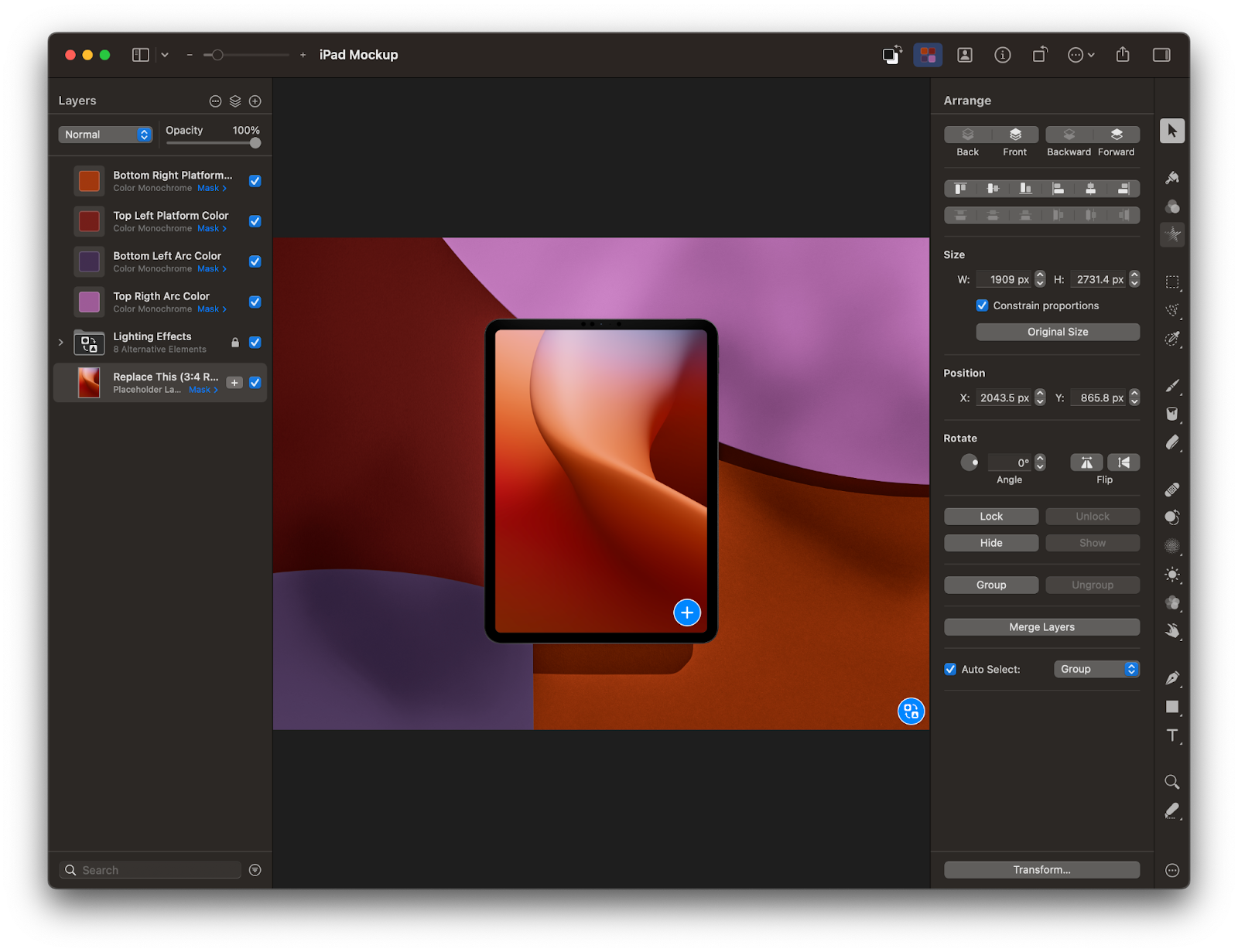1238x952 pixels.
Task: Select the Pen tool
Action: (x=1171, y=678)
